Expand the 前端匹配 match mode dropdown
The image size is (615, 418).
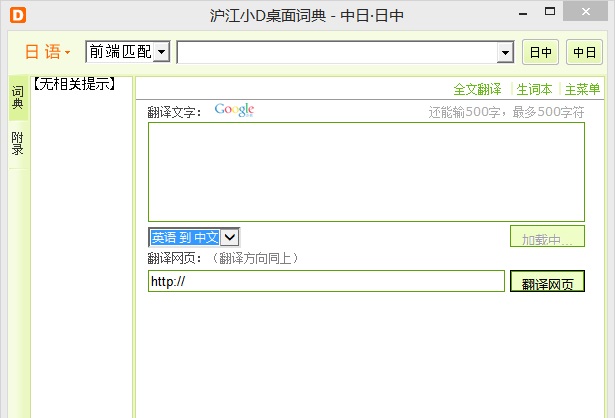tap(161, 52)
